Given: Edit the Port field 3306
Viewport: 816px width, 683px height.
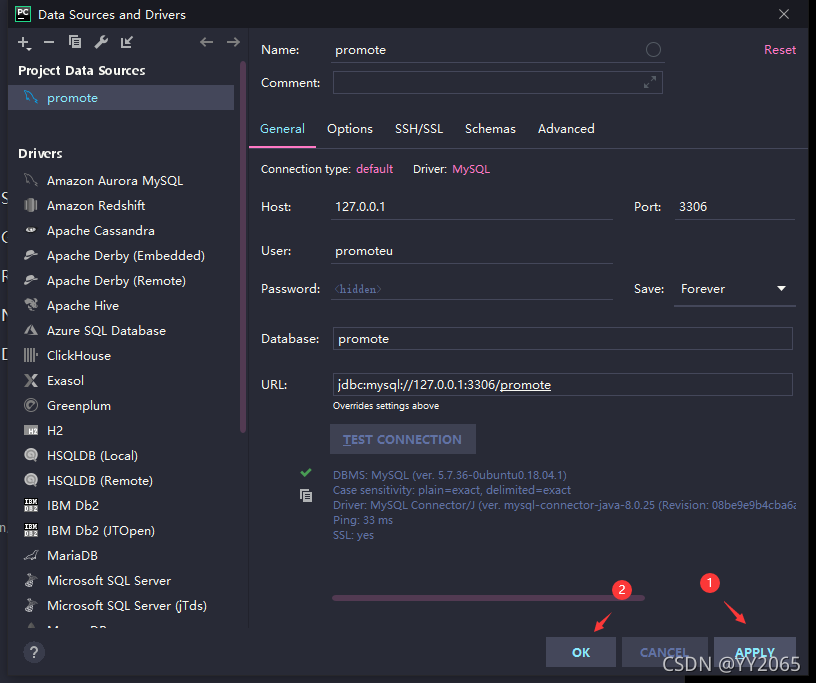Looking at the screenshot, I should (x=734, y=207).
